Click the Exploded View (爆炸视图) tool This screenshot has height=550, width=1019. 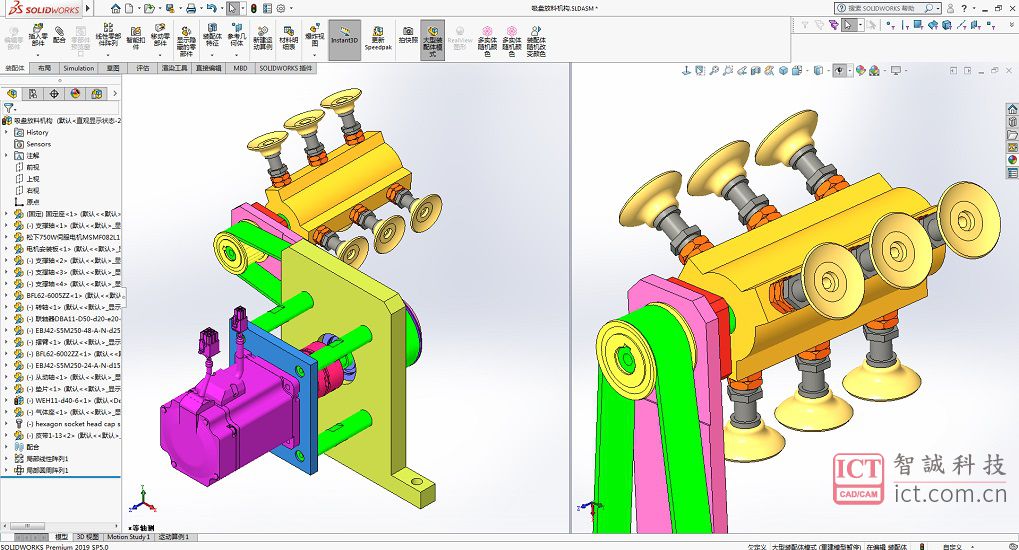314,35
